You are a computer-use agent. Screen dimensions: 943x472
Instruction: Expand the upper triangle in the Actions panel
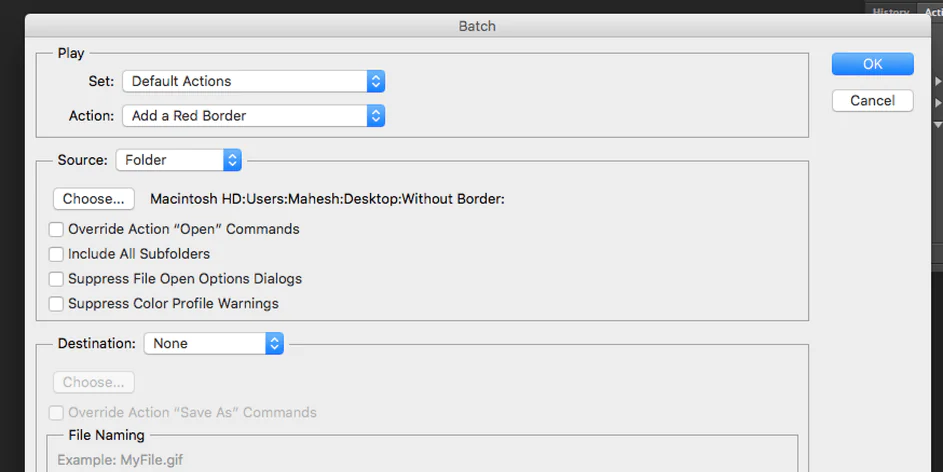tap(938, 81)
